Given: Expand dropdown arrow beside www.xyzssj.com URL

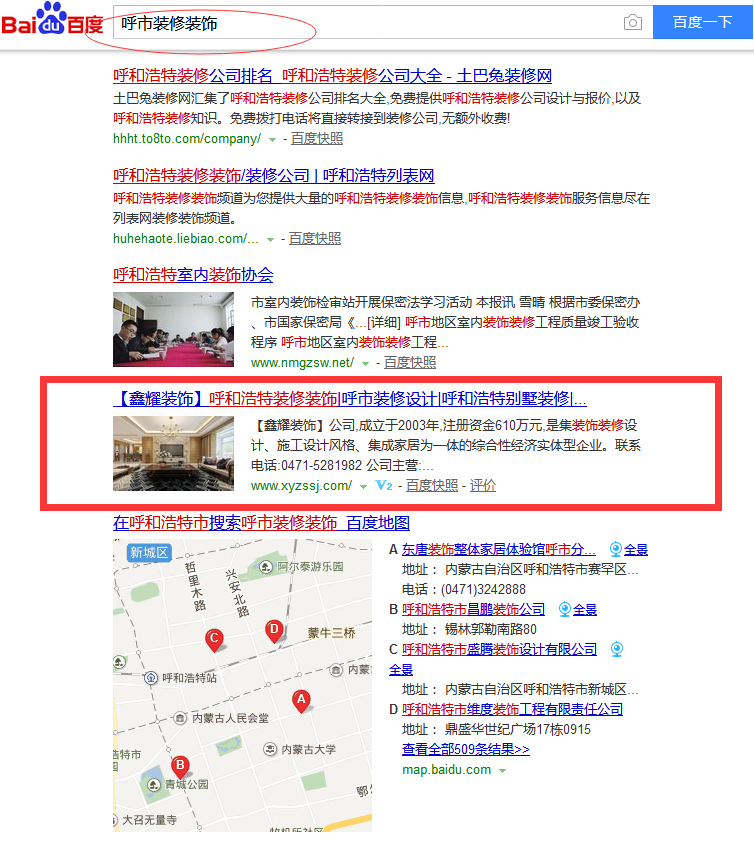Looking at the screenshot, I should (x=364, y=487).
